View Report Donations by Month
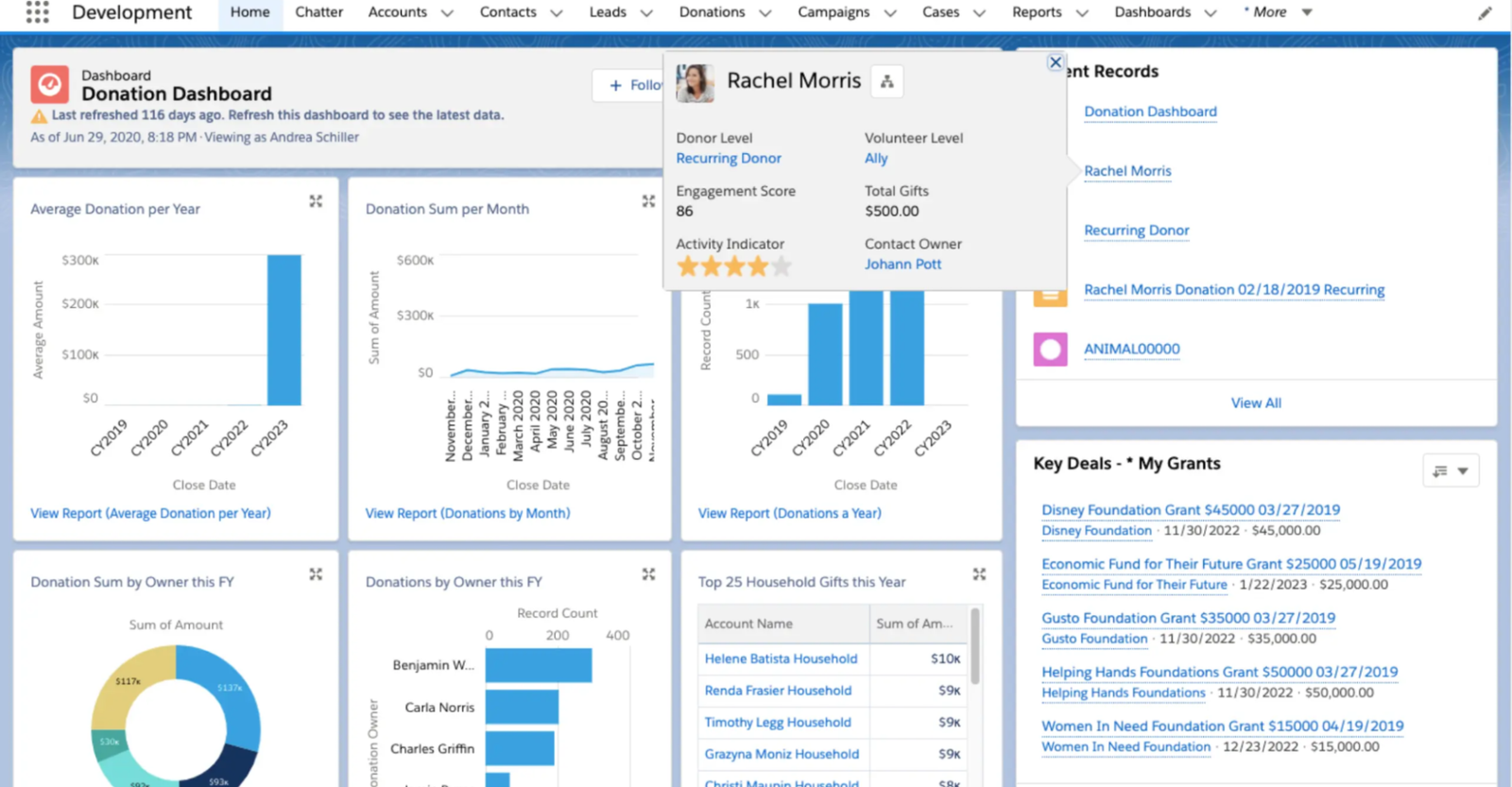The image size is (1512, 787). click(x=468, y=514)
